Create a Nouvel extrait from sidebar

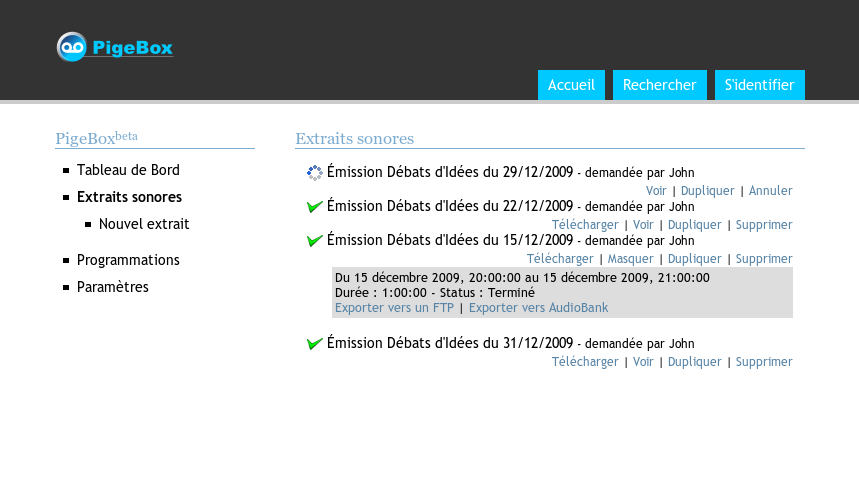144,224
